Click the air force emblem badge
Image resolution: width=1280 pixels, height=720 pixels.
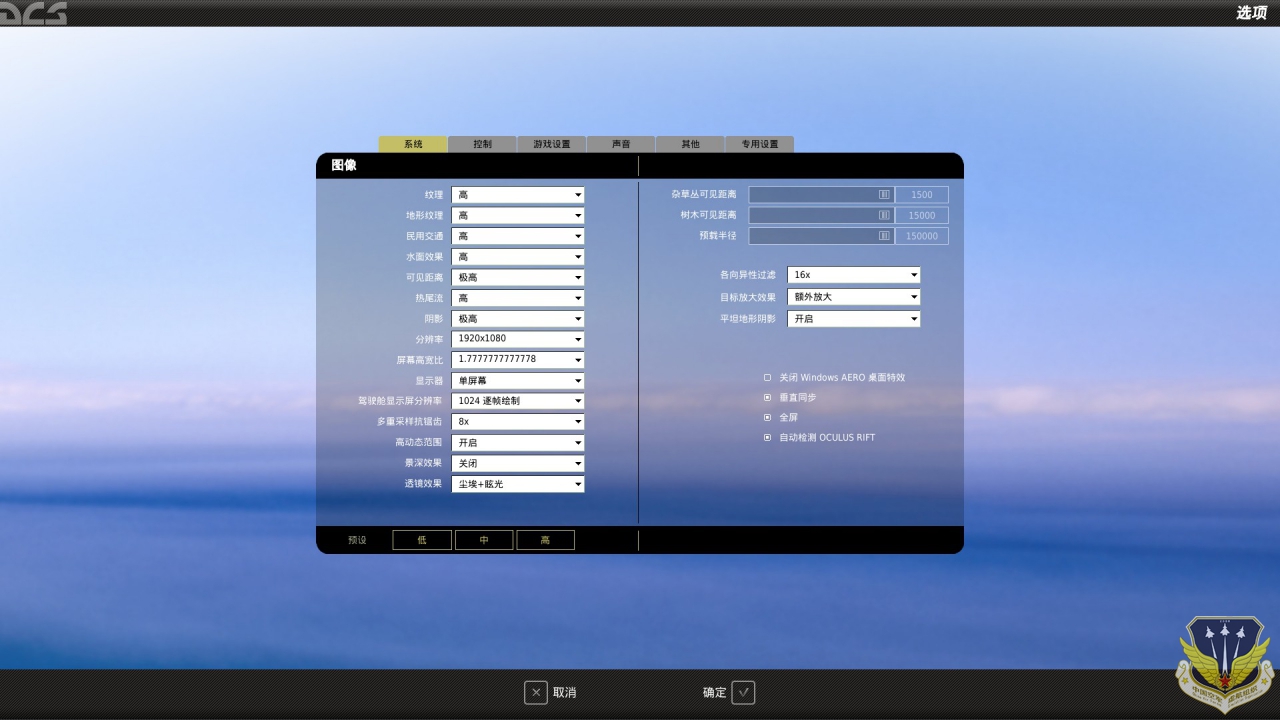tap(1225, 663)
